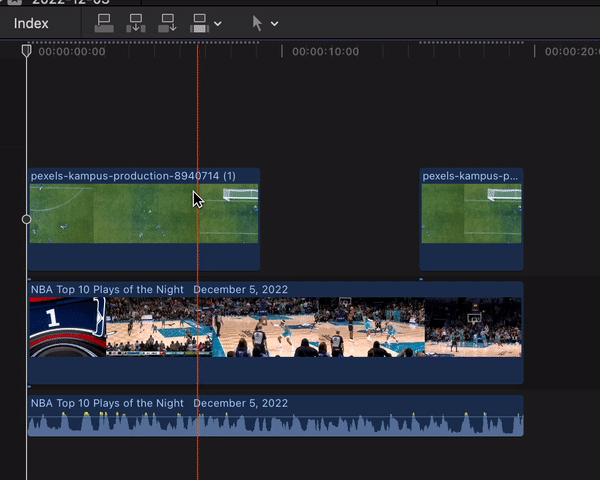600x480 pixels.
Task: Click the 00:00:20 ruler timecode
Action: pyautogui.click(x=572, y=52)
